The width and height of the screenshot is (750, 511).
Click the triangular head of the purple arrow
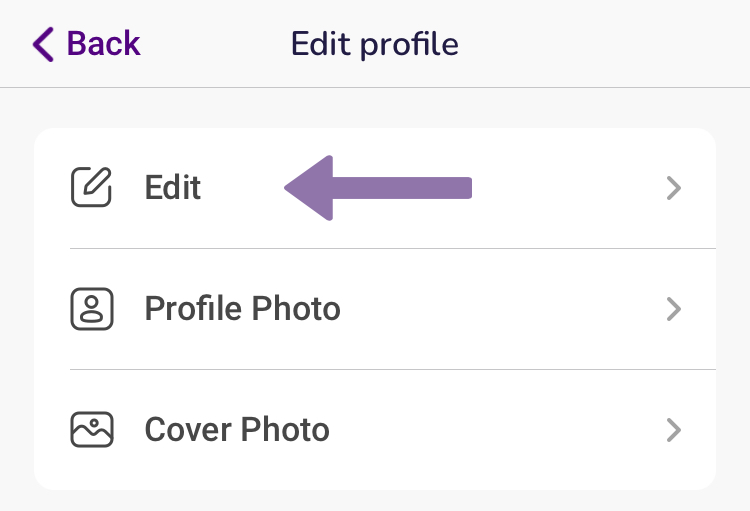tap(311, 188)
